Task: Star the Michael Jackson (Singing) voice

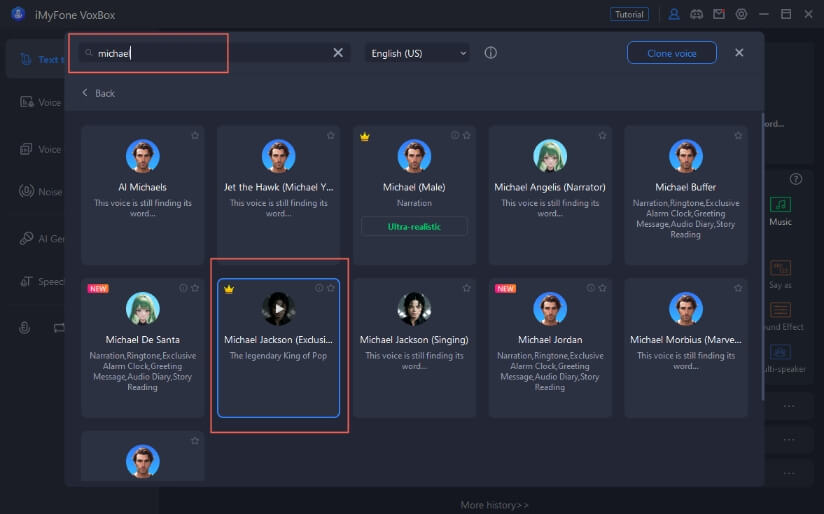Action: pyautogui.click(x=467, y=288)
